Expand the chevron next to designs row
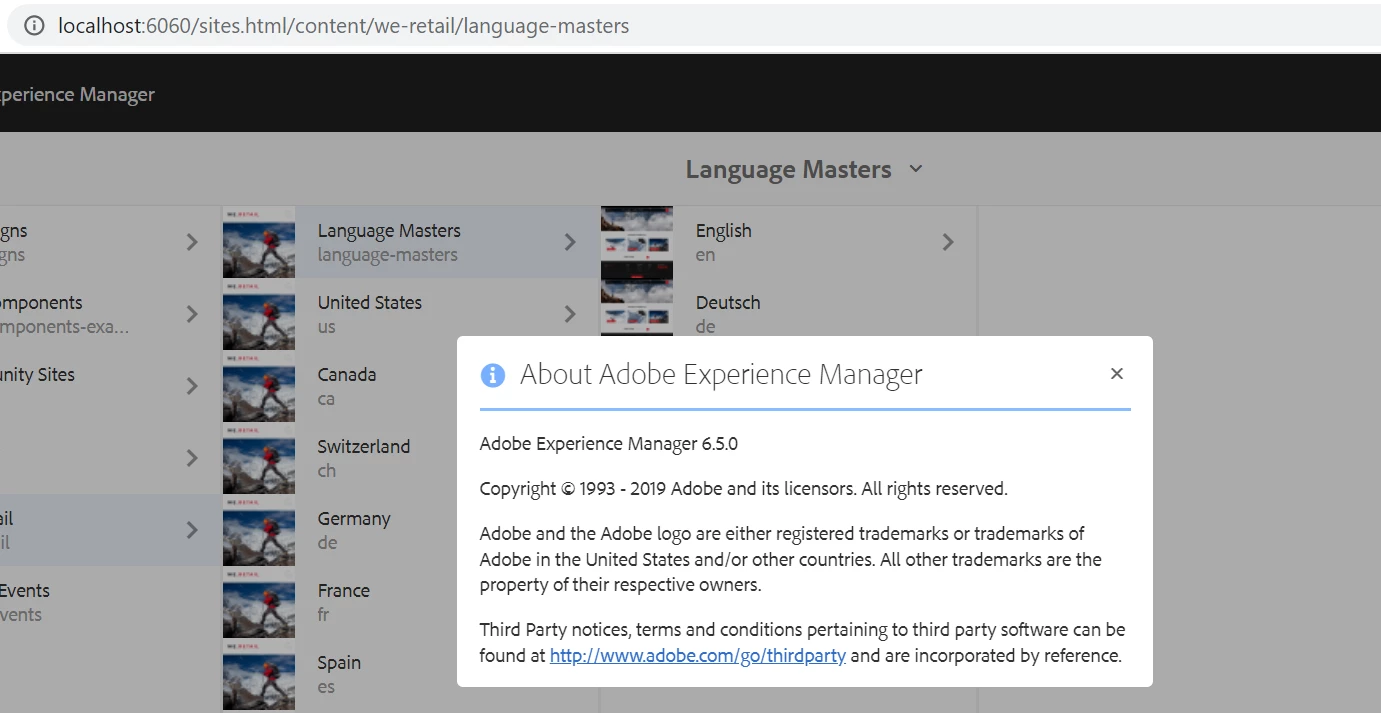This screenshot has height=713, width=1381. (x=192, y=242)
